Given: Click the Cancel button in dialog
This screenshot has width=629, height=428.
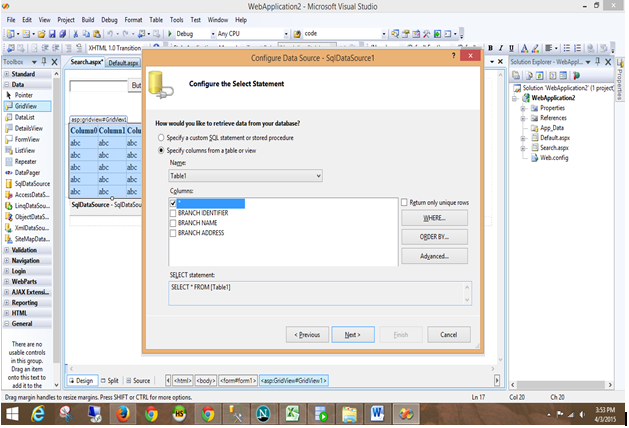Looking at the screenshot, I should [449, 335].
